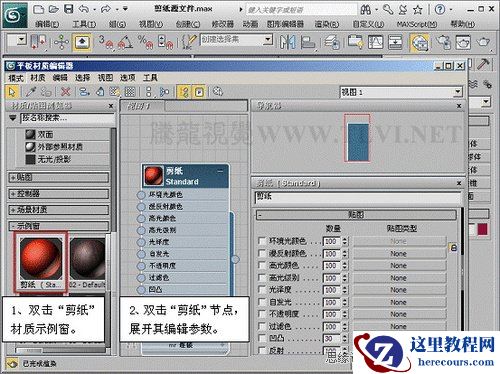Enable the 高光颜色 map checkbox

coord(262,265)
